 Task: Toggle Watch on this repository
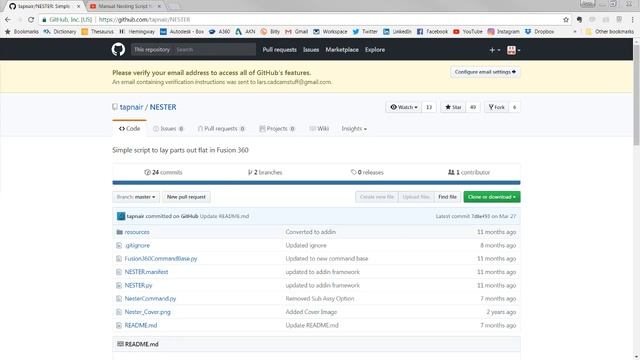point(404,107)
